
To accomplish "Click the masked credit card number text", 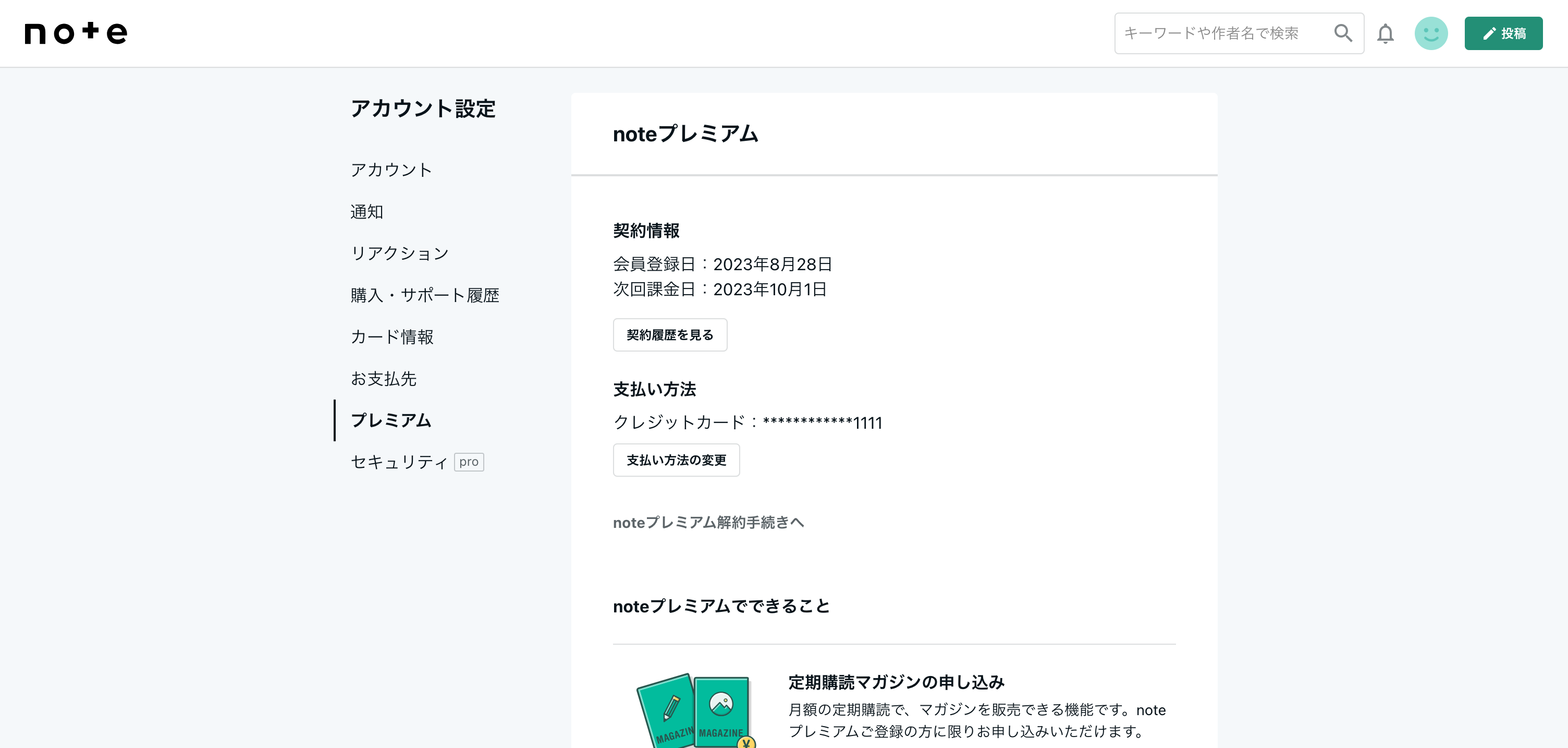I will (823, 422).
